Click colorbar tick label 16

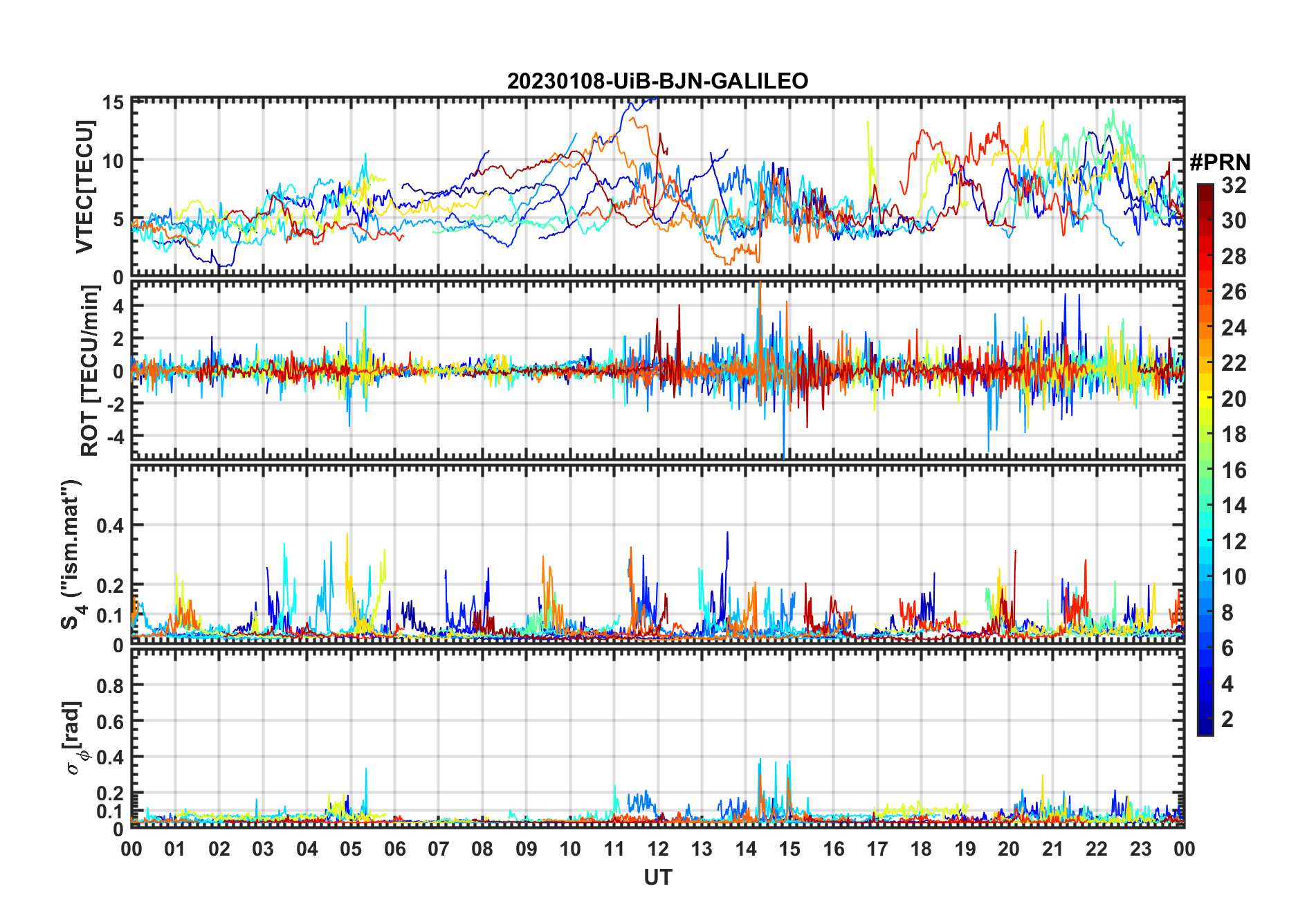pyautogui.click(x=1234, y=470)
